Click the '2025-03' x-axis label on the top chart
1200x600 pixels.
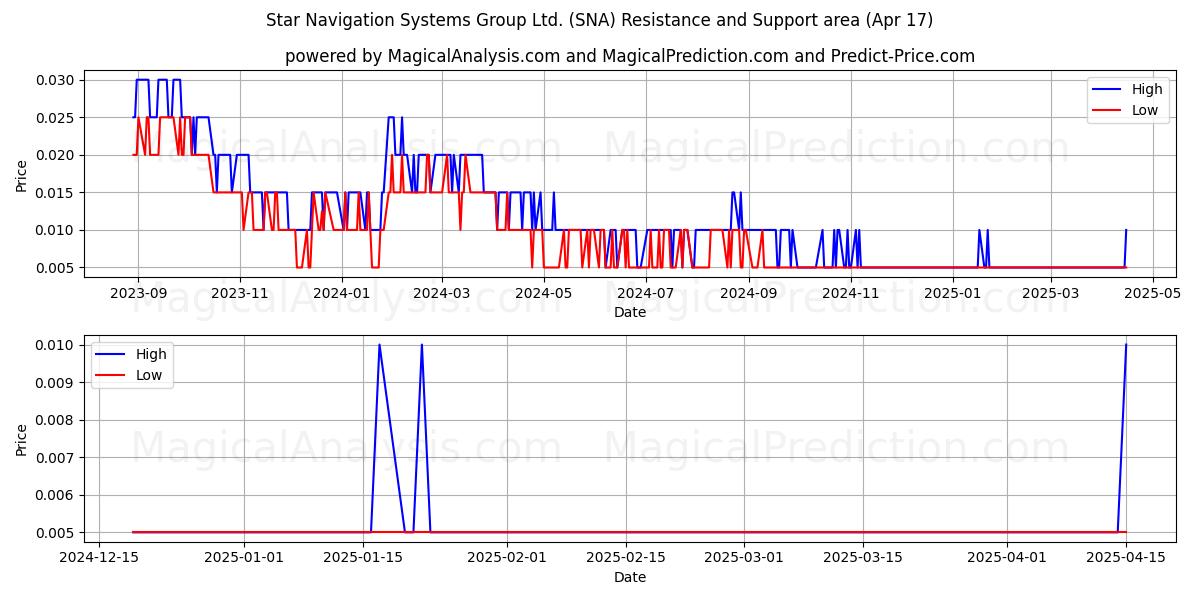click(x=1052, y=293)
